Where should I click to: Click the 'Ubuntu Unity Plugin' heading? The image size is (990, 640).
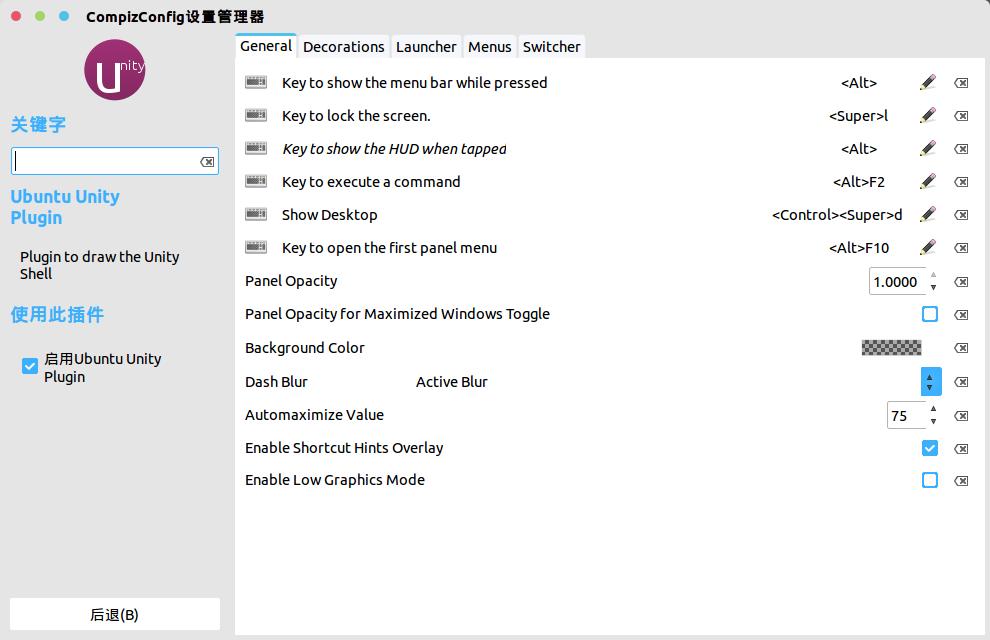65,207
